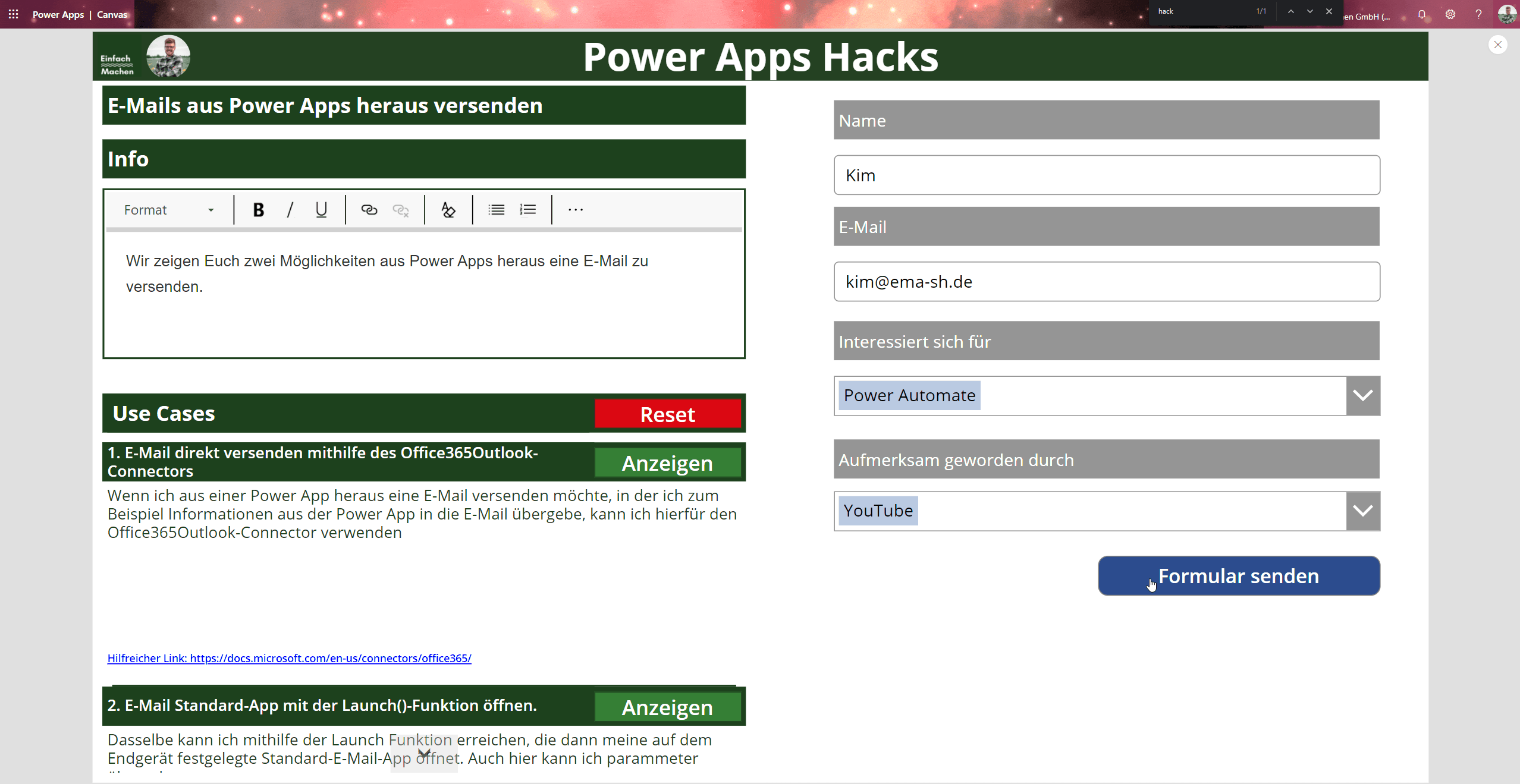
Task: Click the remove link icon
Action: point(401,210)
